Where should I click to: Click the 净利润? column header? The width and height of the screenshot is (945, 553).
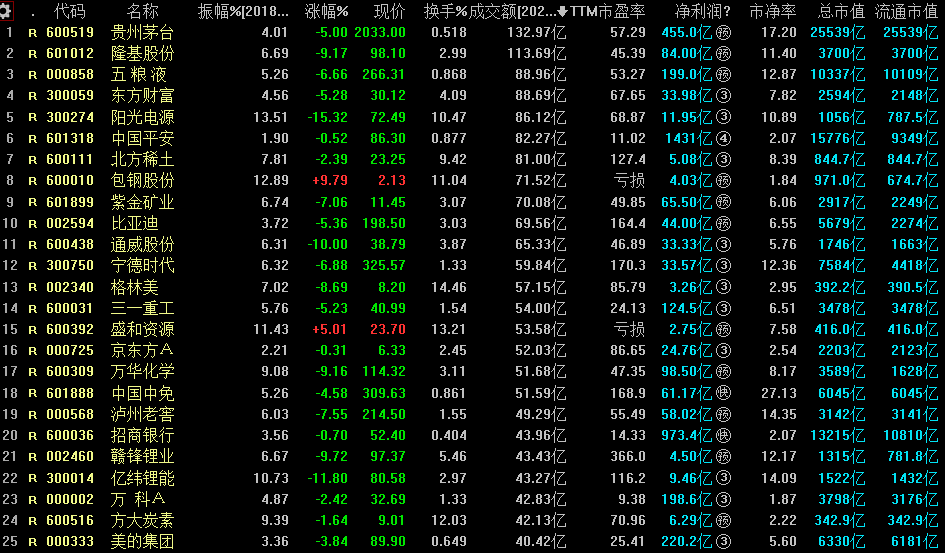pyautogui.click(x=703, y=11)
